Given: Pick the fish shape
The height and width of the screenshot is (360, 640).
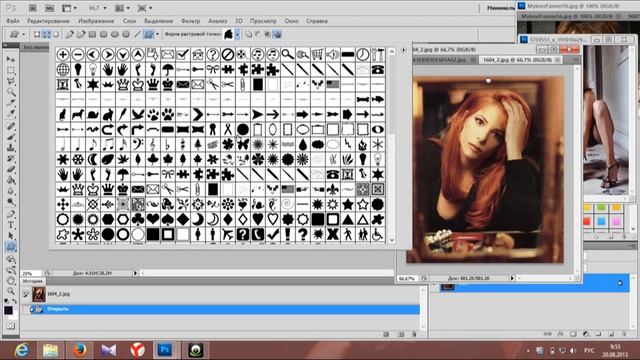Looking at the screenshot, I should (378, 99).
